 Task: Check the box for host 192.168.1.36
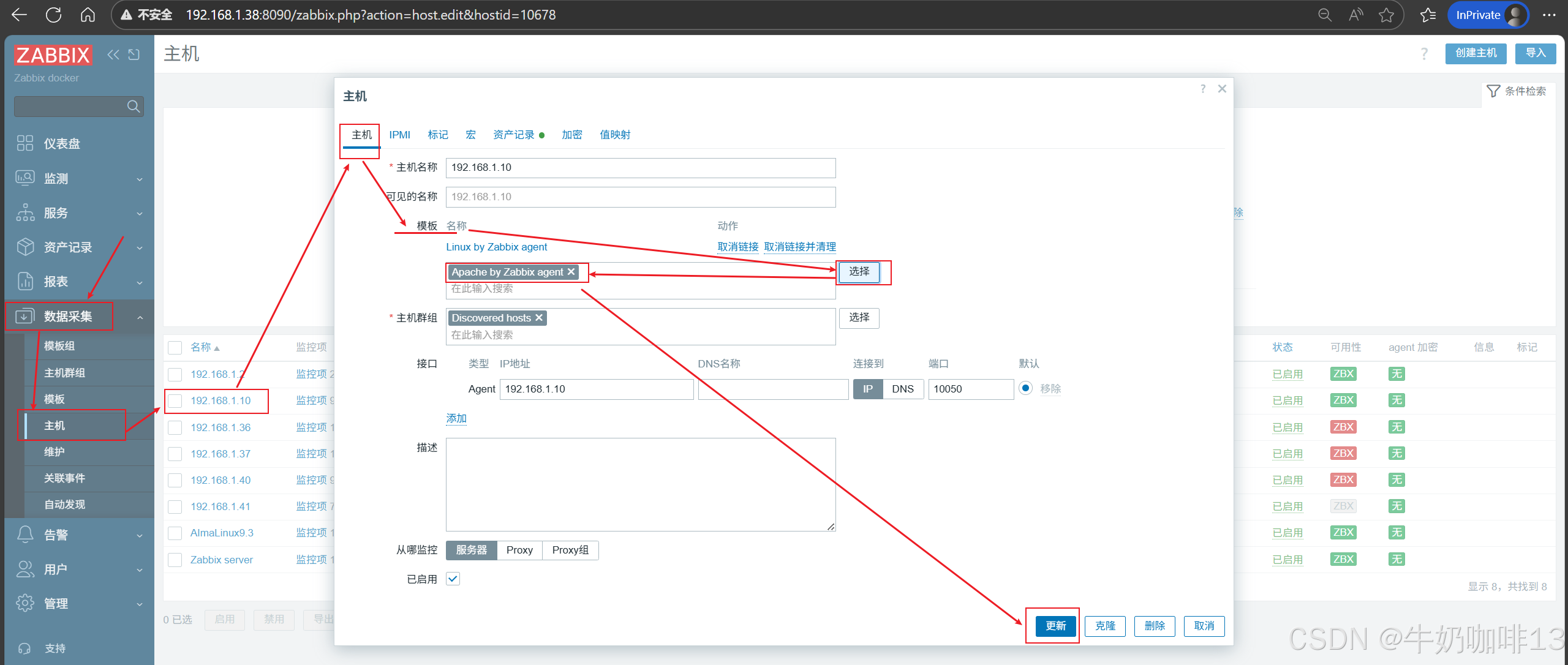tap(175, 427)
